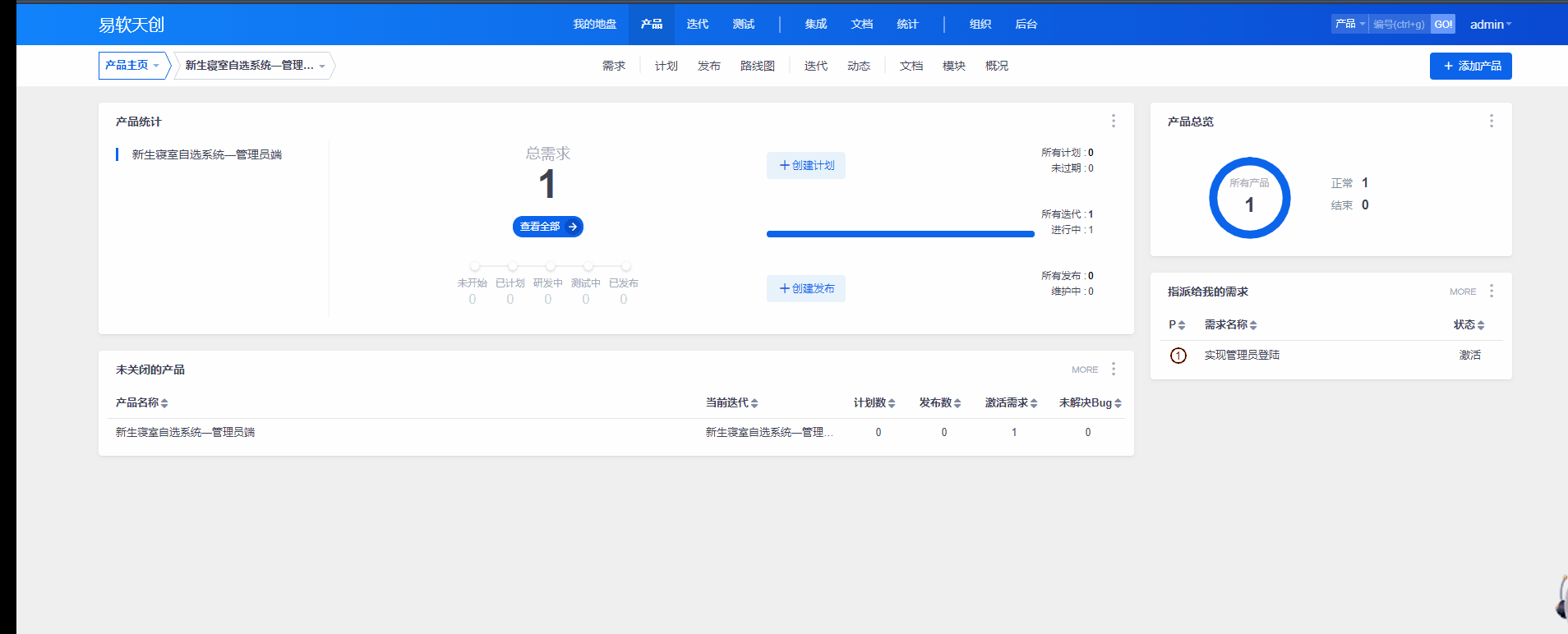Viewport: 1568px width, 634px height.
Task: Sort assigned requirements by 需求名称
Action: click(1230, 324)
